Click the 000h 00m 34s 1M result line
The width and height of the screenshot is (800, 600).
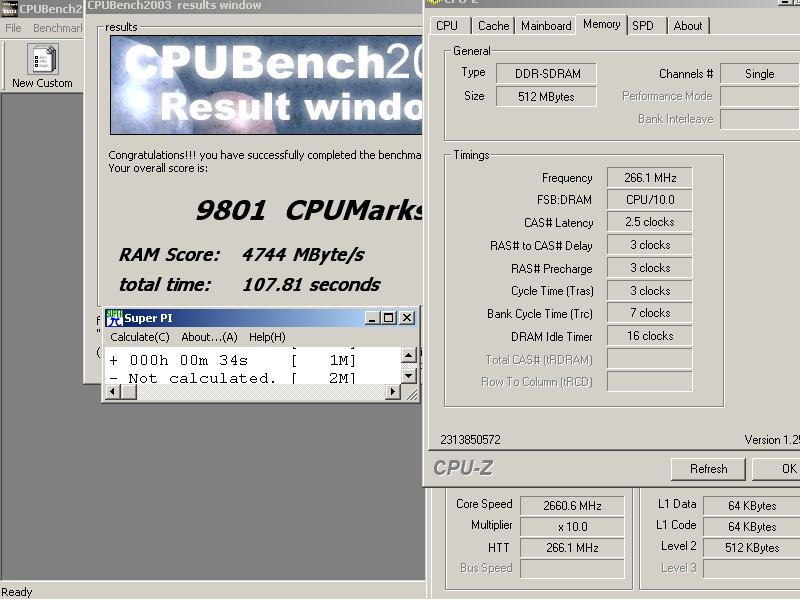point(232,360)
